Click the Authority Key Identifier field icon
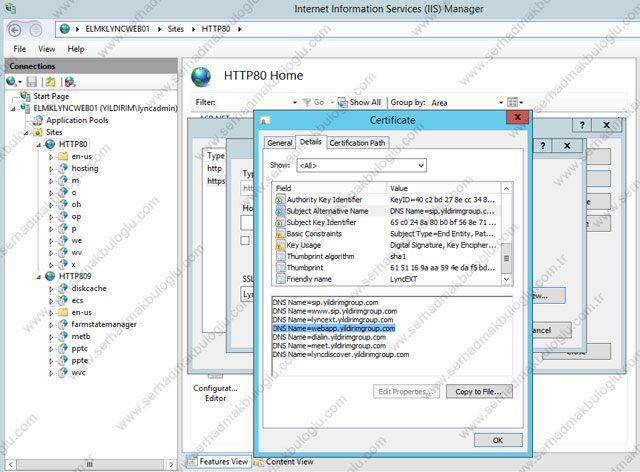The width and height of the screenshot is (640, 472). (280, 200)
